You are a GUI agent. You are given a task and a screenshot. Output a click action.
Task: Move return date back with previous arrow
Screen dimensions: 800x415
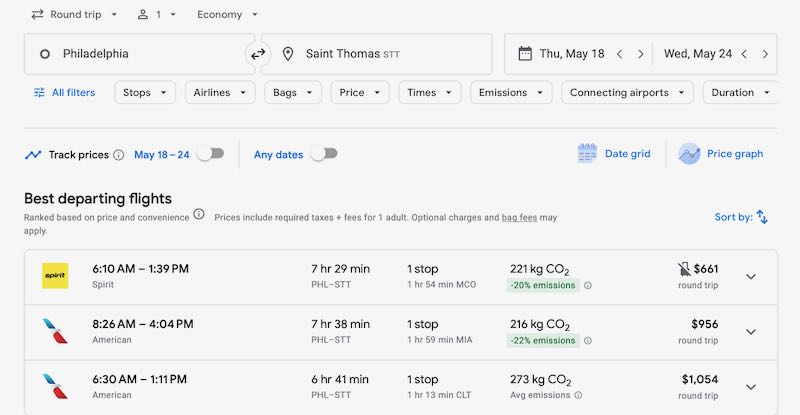[x=744, y=54]
